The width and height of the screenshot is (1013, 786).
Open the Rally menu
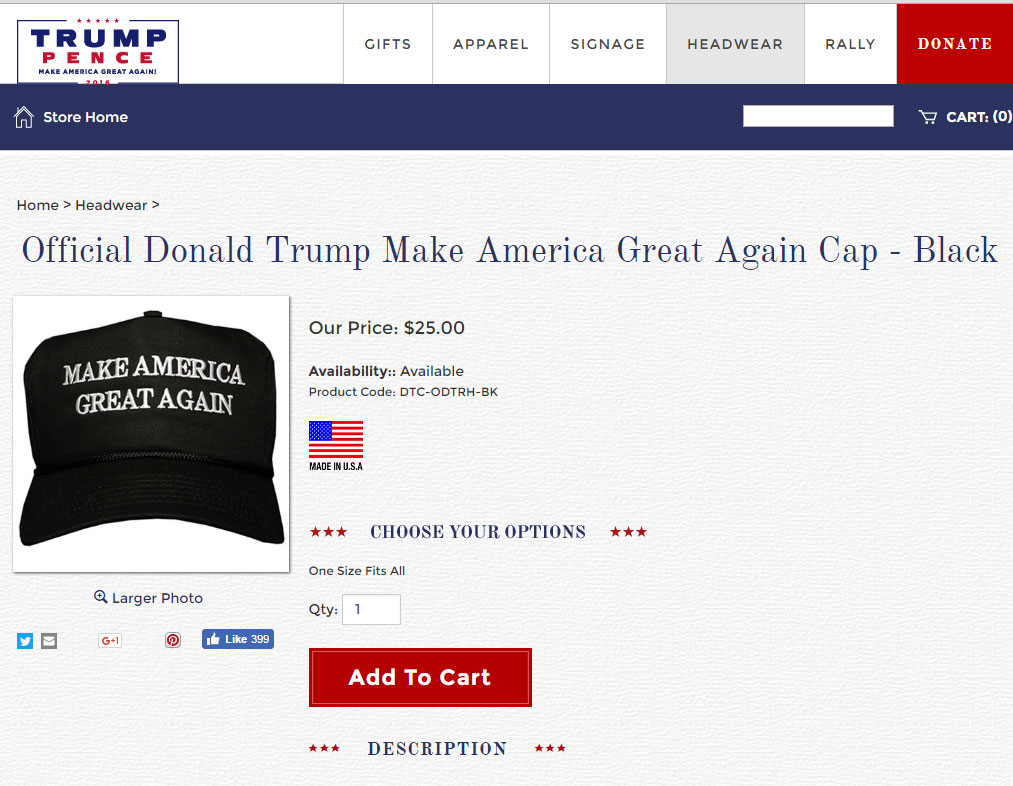pyautogui.click(x=850, y=44)
